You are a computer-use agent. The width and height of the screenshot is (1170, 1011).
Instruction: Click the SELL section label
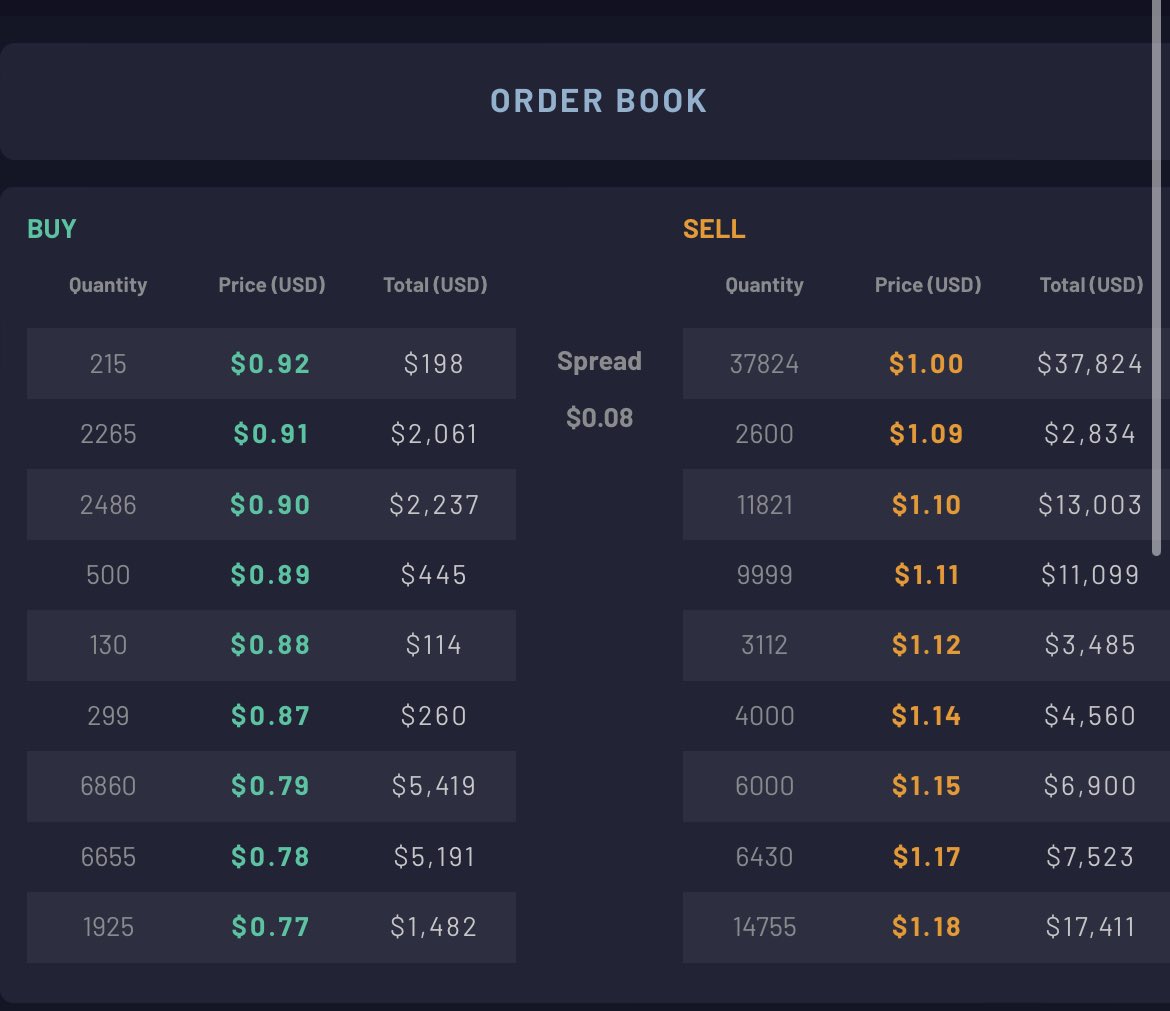pos(713,228)
